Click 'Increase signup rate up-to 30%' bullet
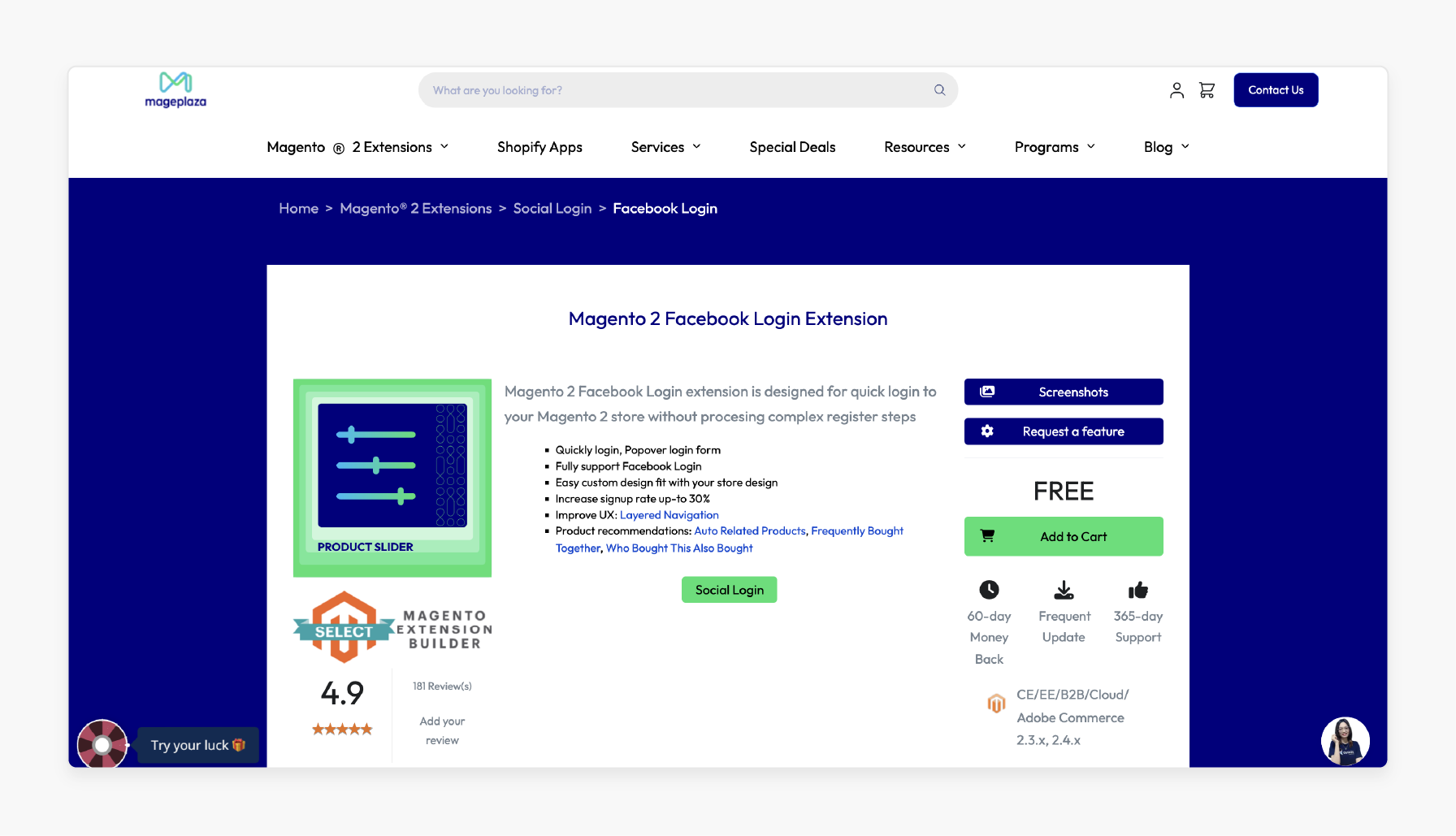This screenshot has width=1456, height=836. point(633,499)
